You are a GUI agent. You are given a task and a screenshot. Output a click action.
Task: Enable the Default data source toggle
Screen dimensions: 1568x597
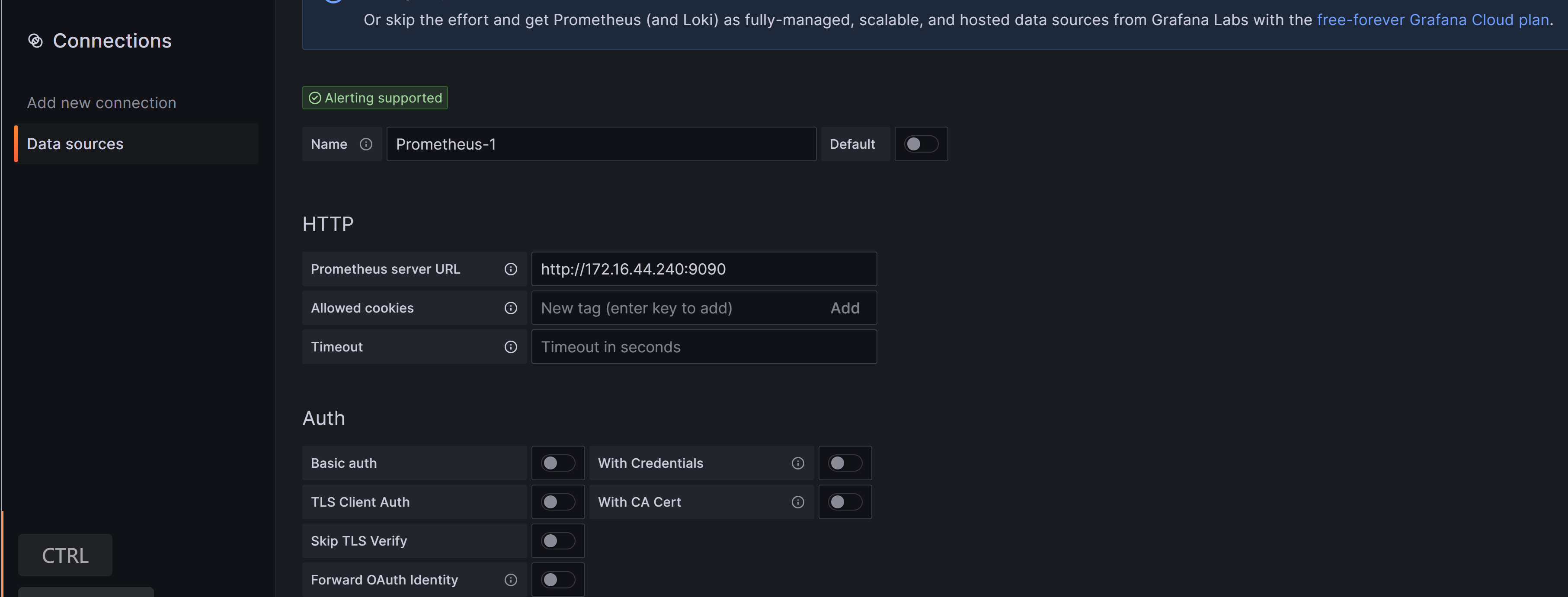click(921, 144)
